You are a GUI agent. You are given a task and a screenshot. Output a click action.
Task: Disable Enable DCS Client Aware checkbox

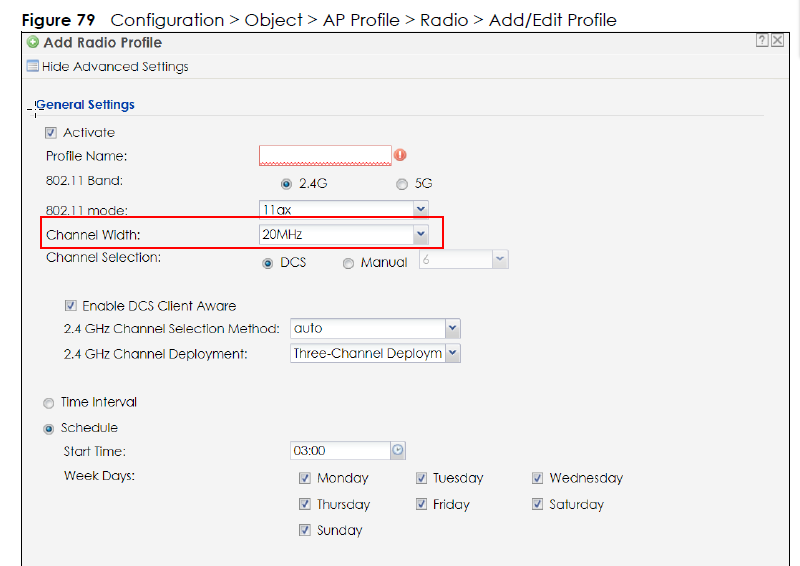pyautogui.click(x=70, y=306)
